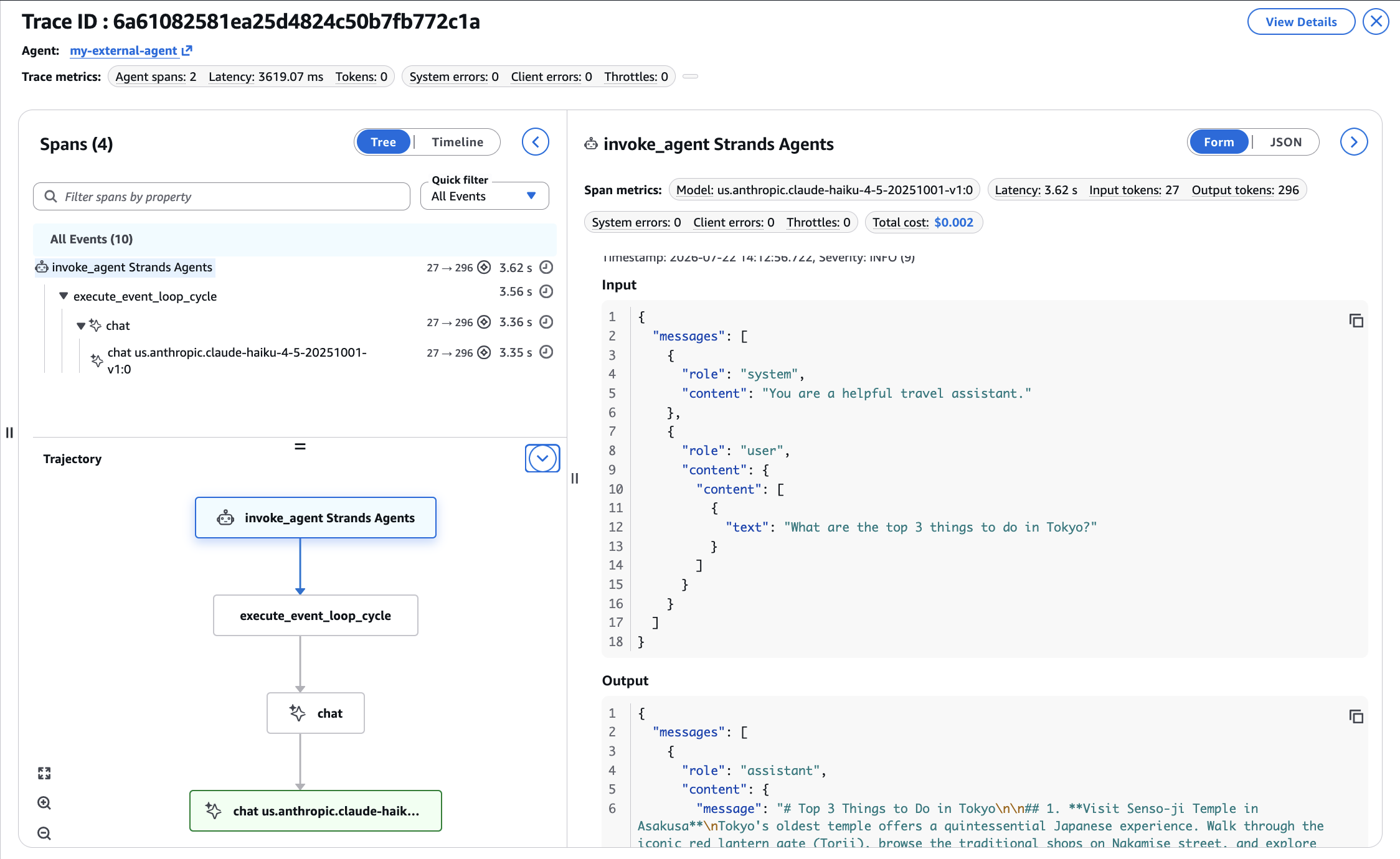The width and height of the screenshot is (1400, 859).
Task: Select the chat us.anthropic.claude-haiku span row
Action: [x=237, y=360]
